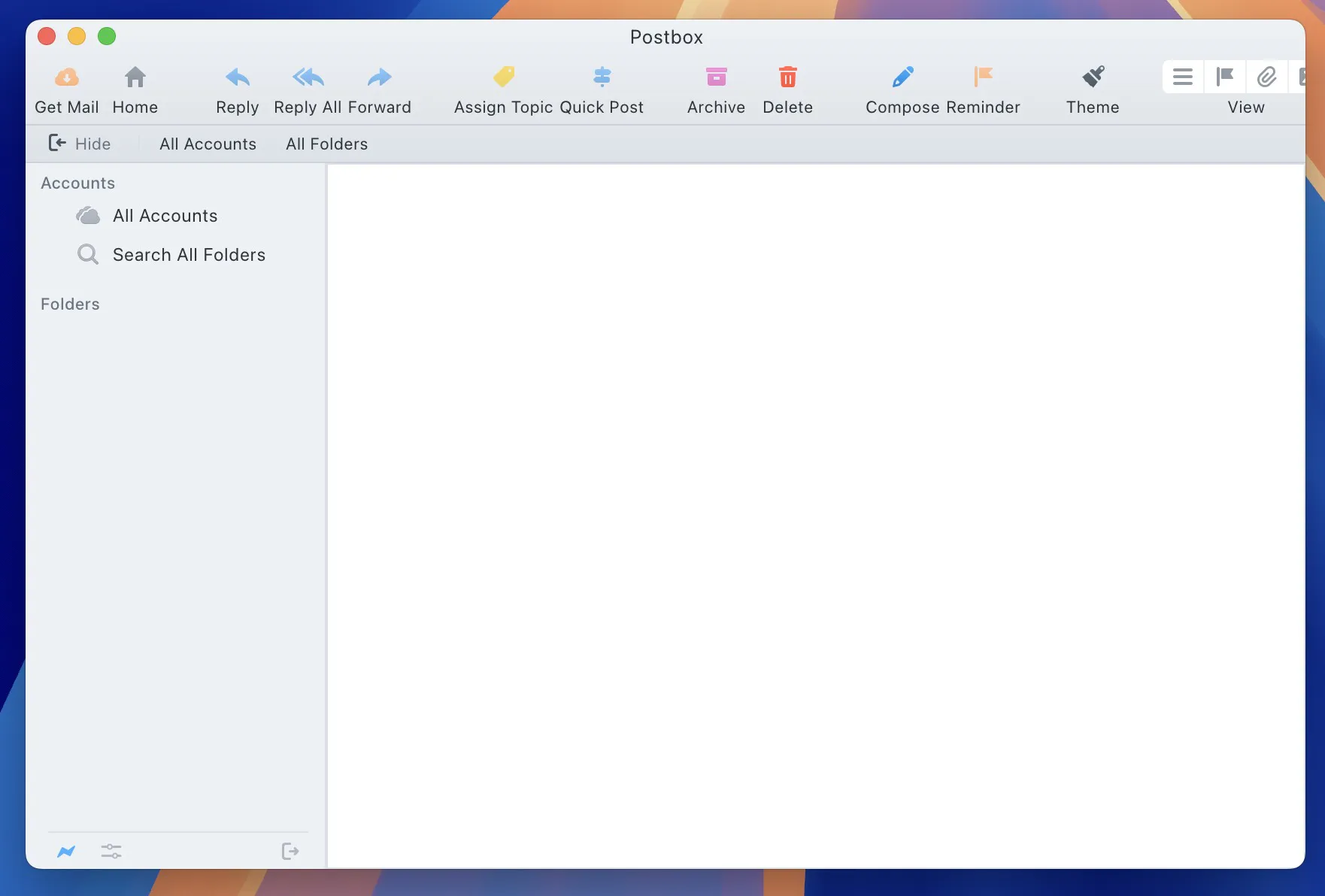Close the Postbox window with red button

tap(47, 36)
